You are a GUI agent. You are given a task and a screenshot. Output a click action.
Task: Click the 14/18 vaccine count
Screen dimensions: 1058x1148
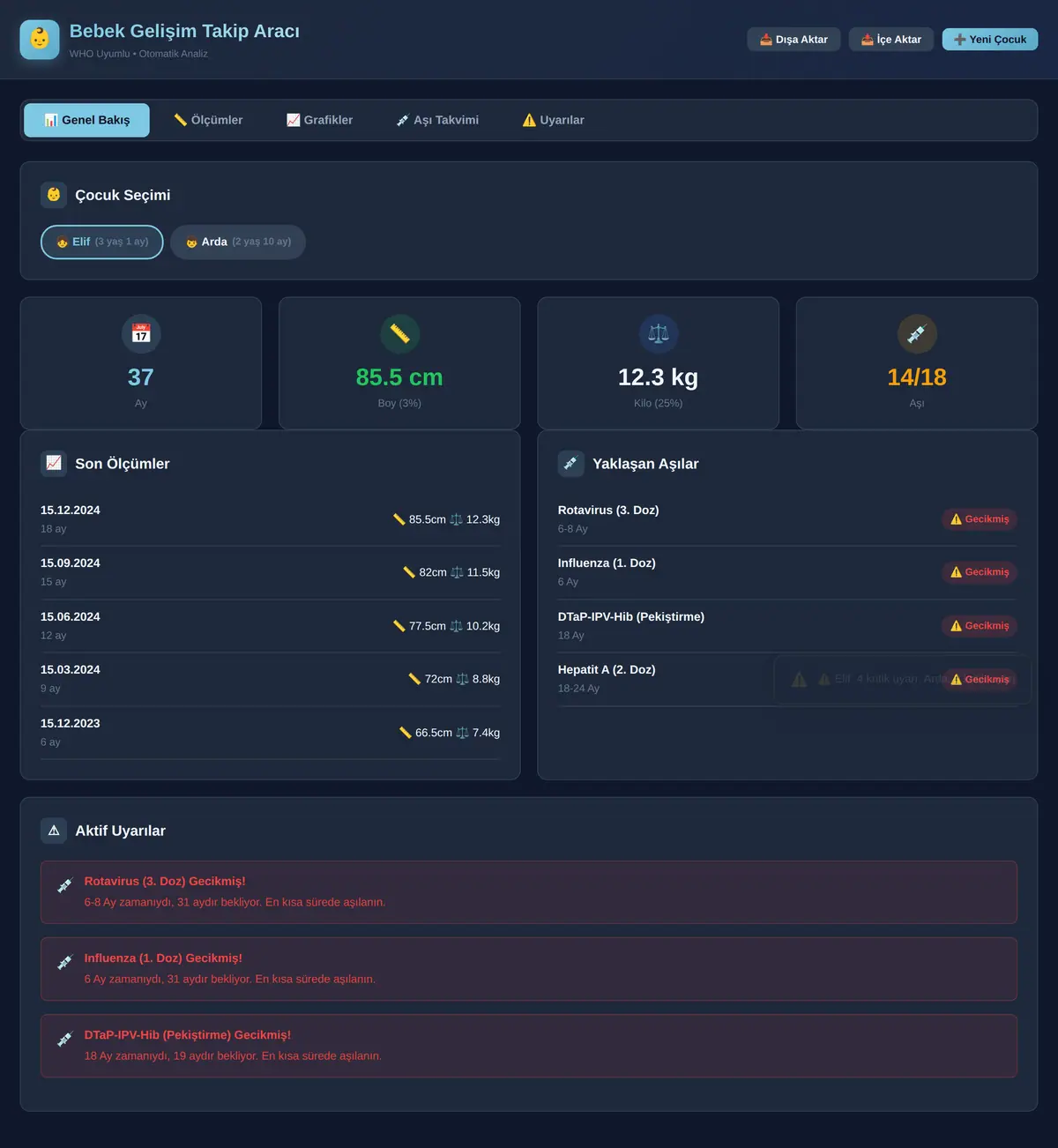[x=917, y=377]
